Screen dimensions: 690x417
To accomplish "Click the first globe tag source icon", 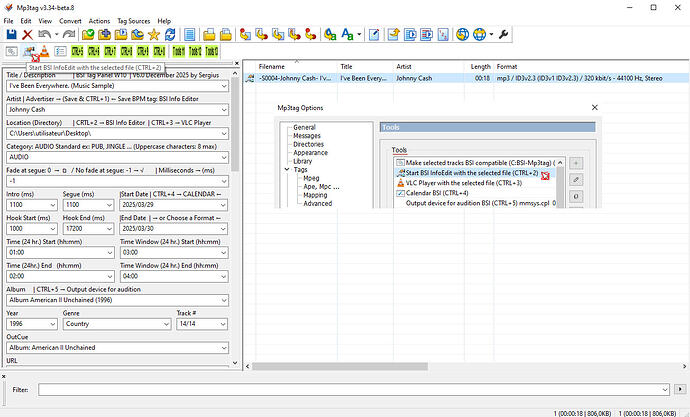I will [462, 34].
